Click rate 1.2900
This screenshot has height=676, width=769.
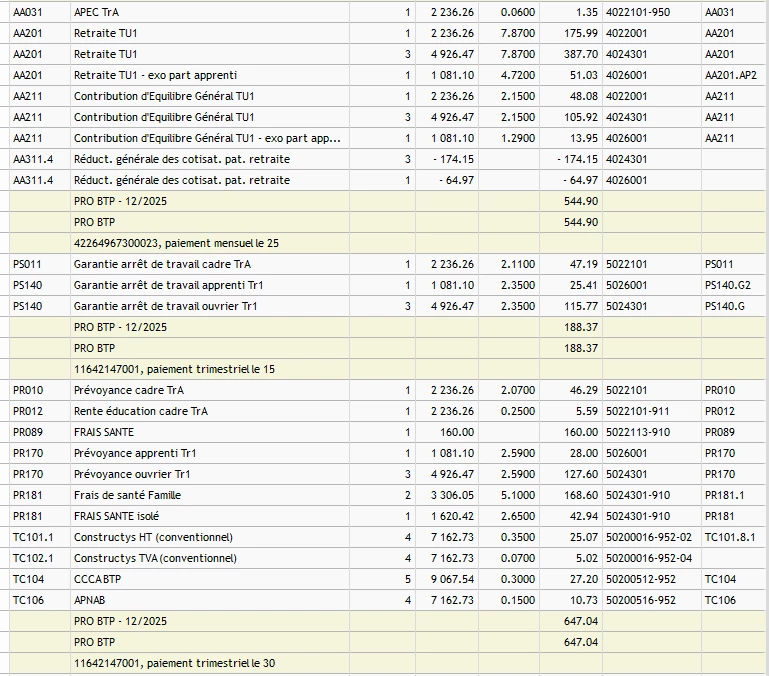coord(518,138)
